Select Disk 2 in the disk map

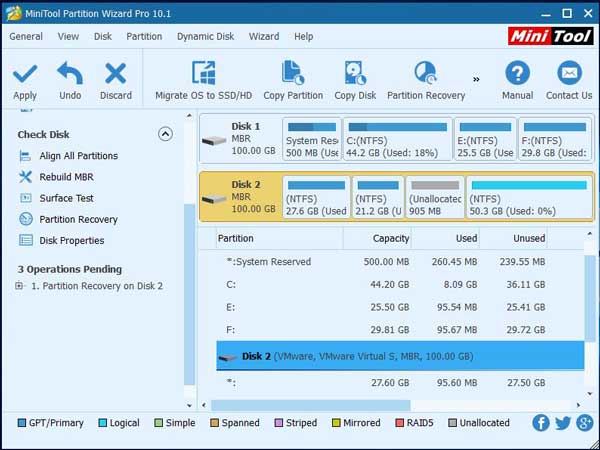click(241, 197)
